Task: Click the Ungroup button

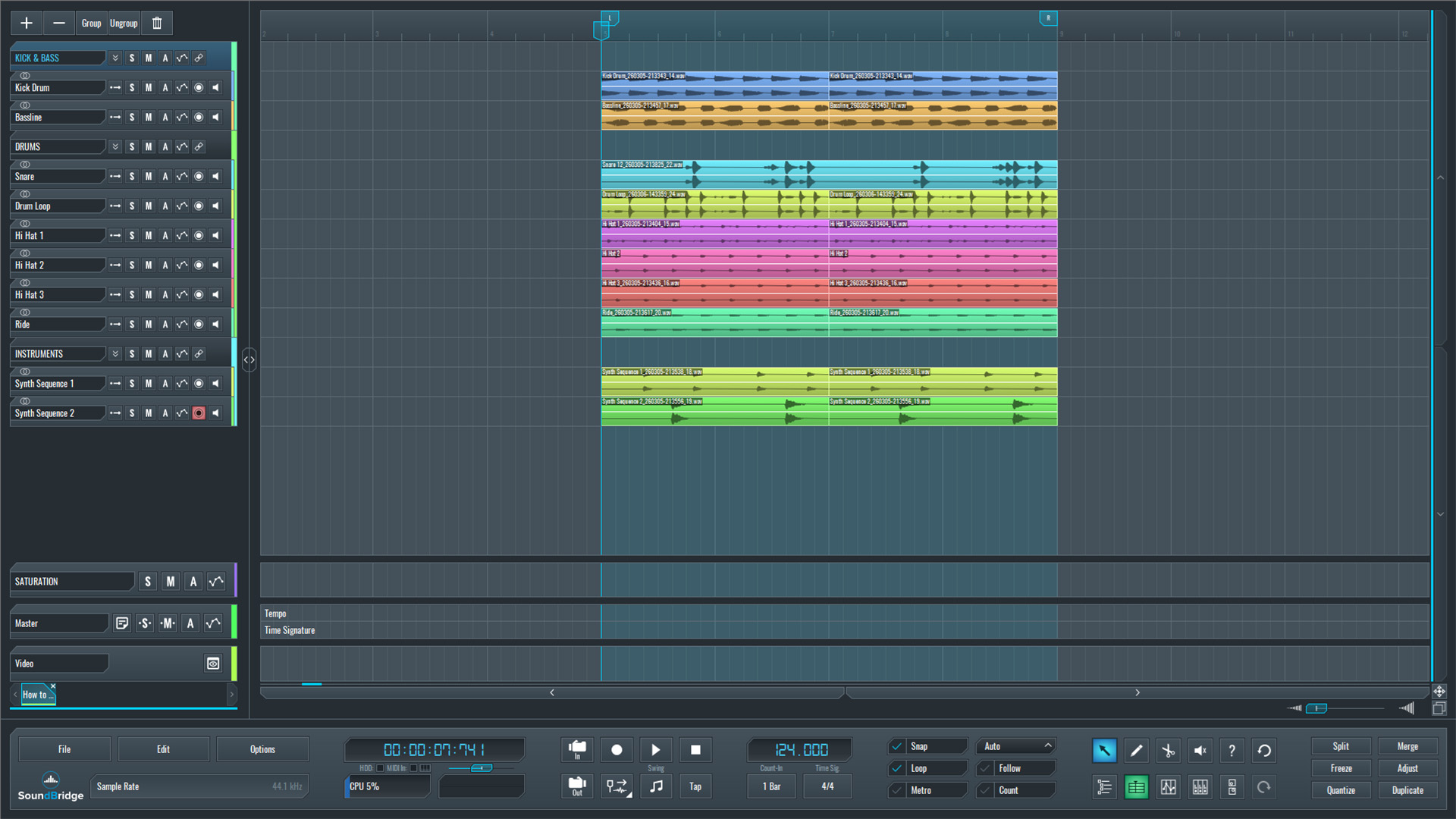Action: 124,23
